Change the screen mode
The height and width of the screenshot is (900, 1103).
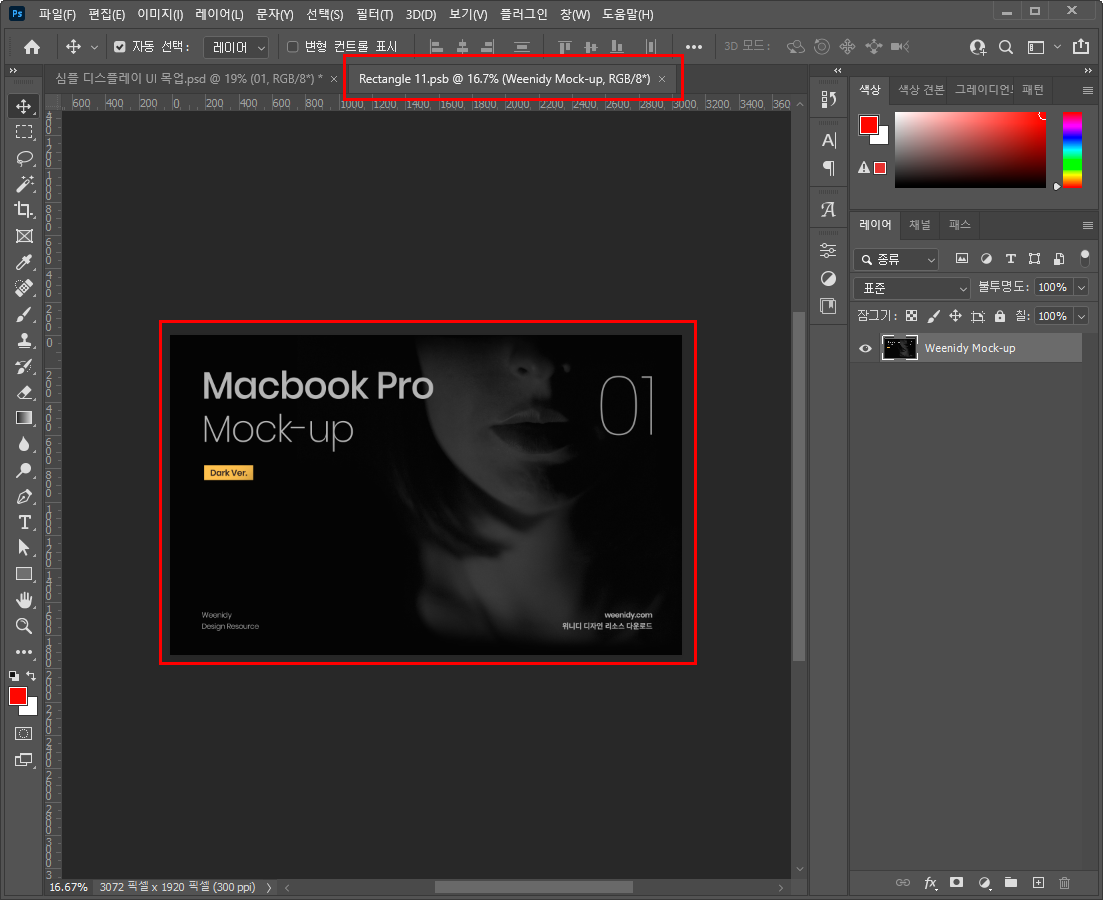click(24, 760)
